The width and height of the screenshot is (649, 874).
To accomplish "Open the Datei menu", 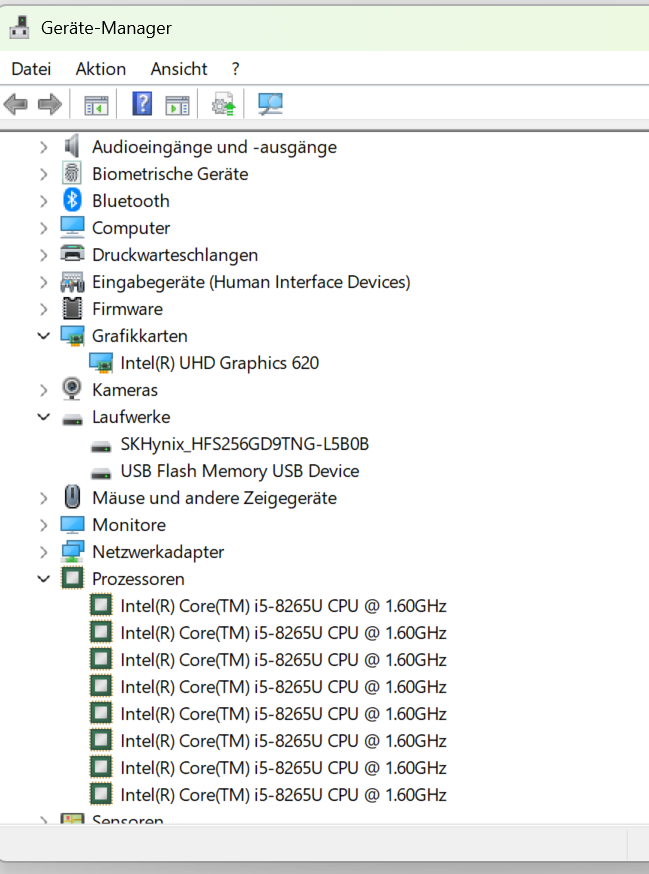I will click(x=31, y=69).
